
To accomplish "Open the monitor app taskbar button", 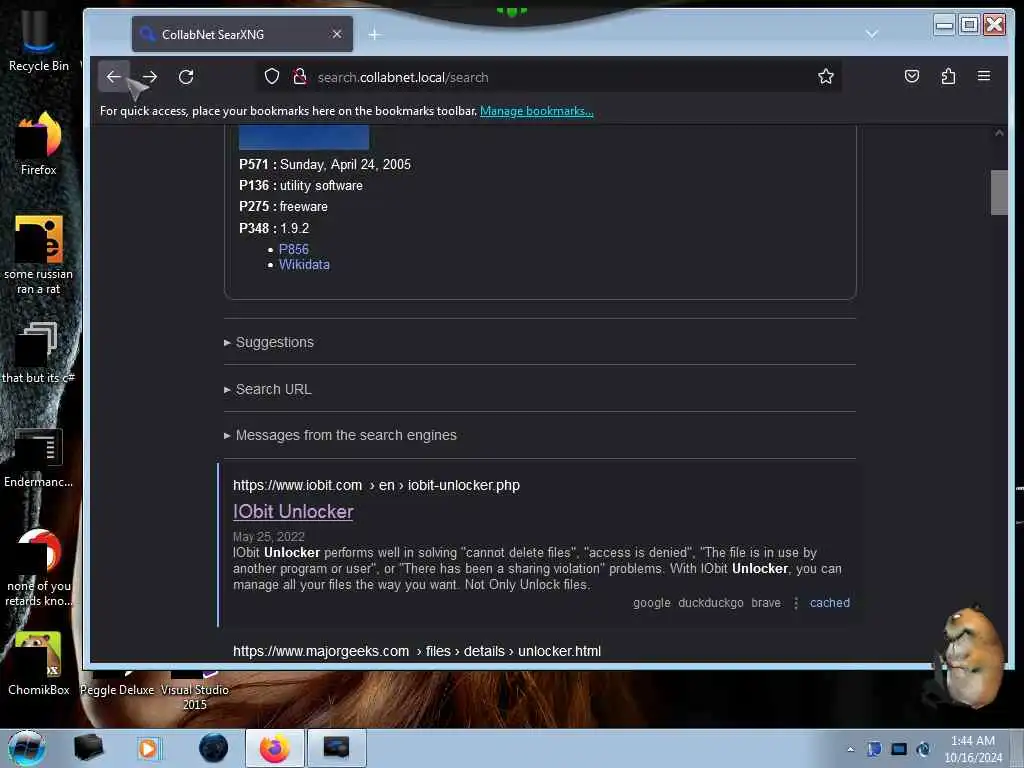I will tap(336, 748).
